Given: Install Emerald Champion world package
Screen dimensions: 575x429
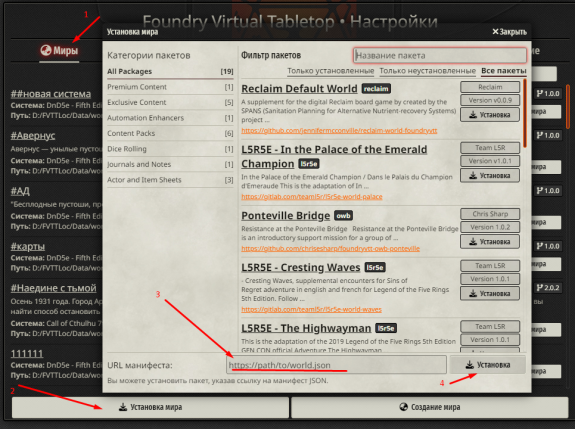Looking at the screenshot, I should tap(490, 176).
